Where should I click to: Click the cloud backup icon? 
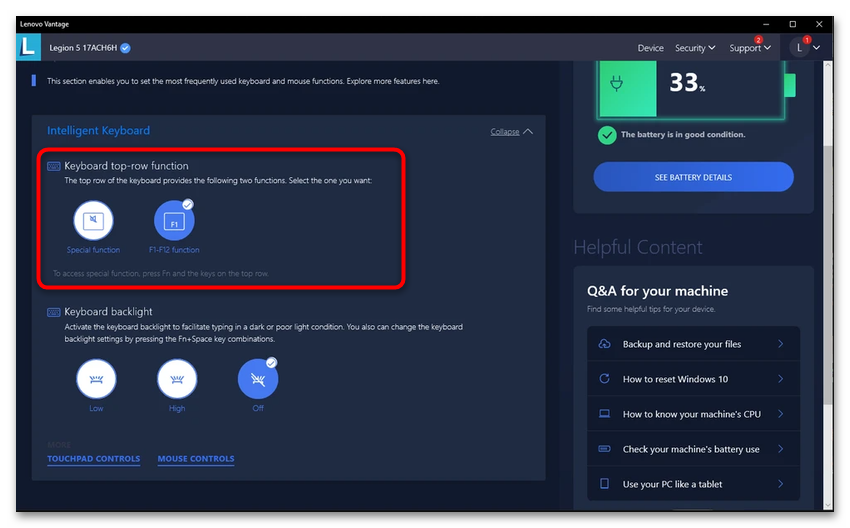coord(604,344)
